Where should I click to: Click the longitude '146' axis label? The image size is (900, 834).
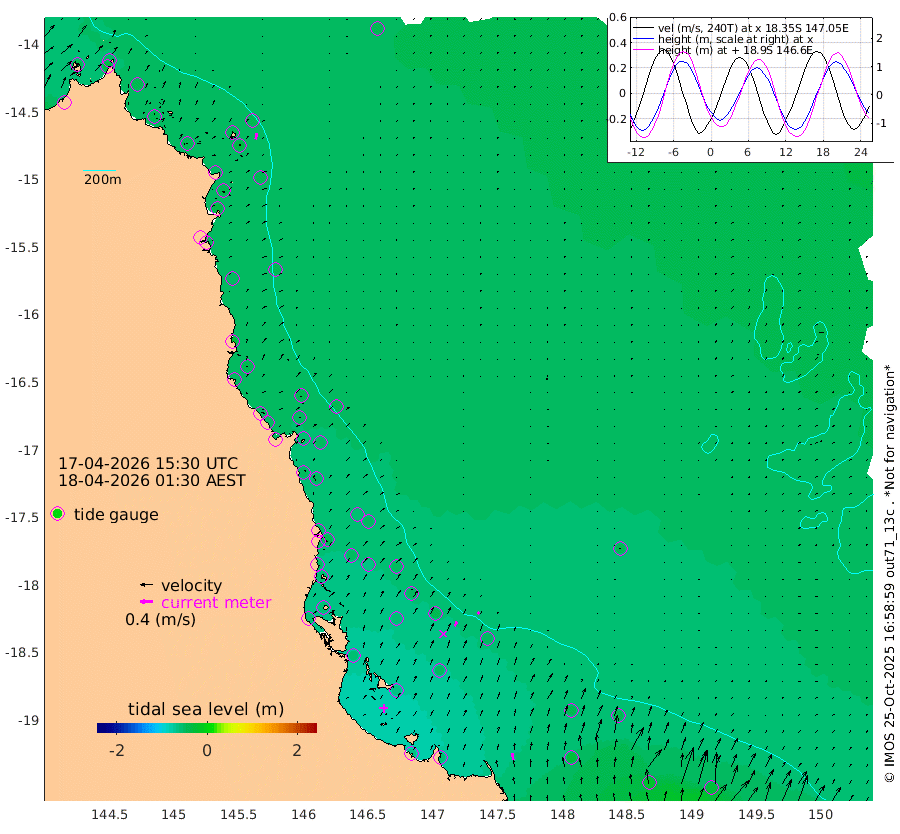(304, 814)
